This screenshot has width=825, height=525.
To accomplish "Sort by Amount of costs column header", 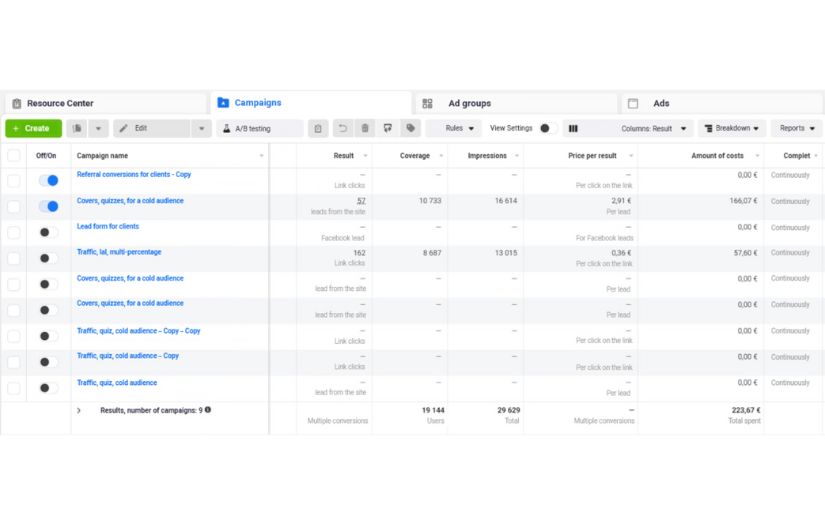I will point(717,156).
